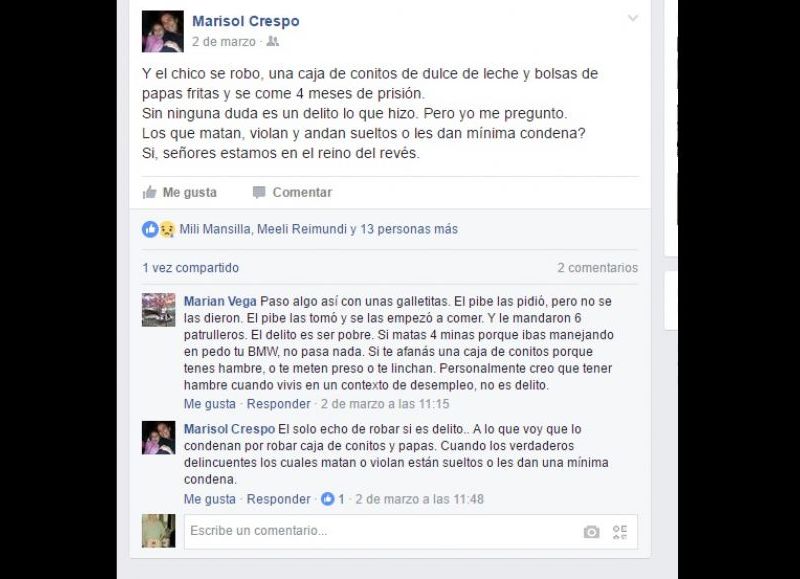This screenshot has height=579, width=800.
Task: View the 1 vez compartido shares
Action: pos(190,268)
